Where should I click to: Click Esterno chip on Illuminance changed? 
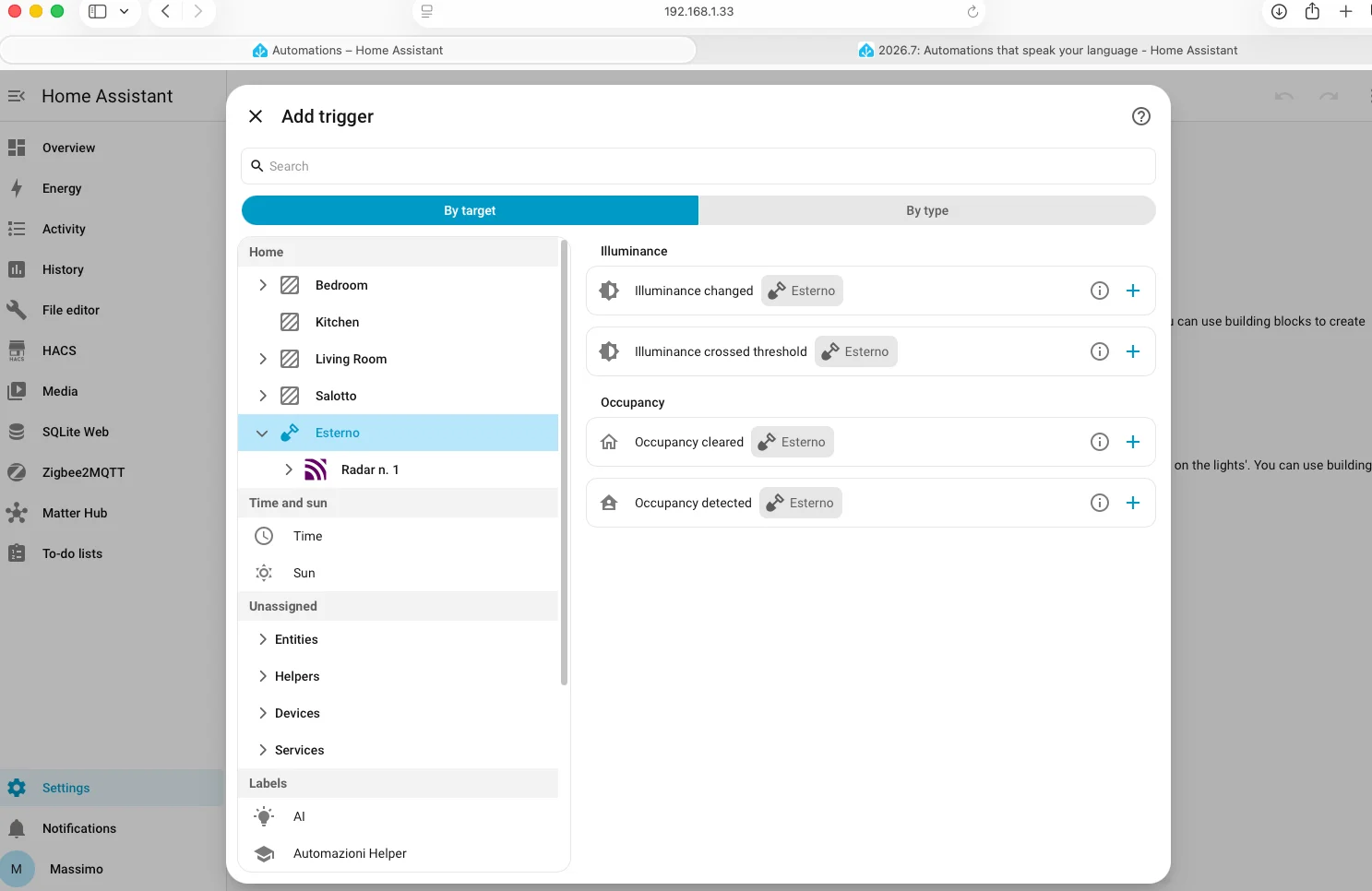802,291
